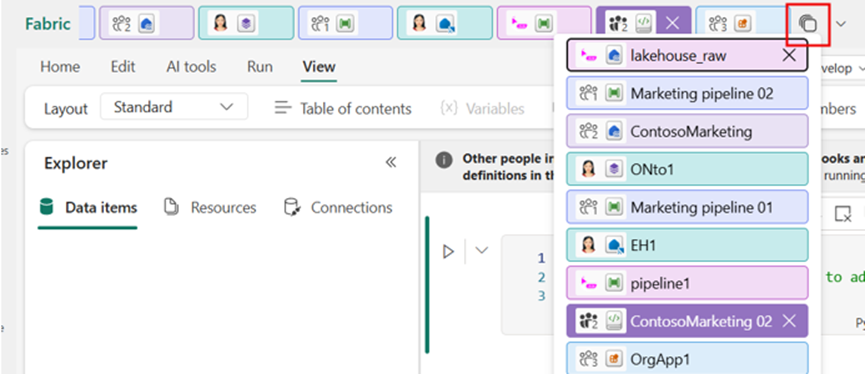Select pipeline1 in the open tabs list
Screen dimensions: 865x374
[687, 284]
